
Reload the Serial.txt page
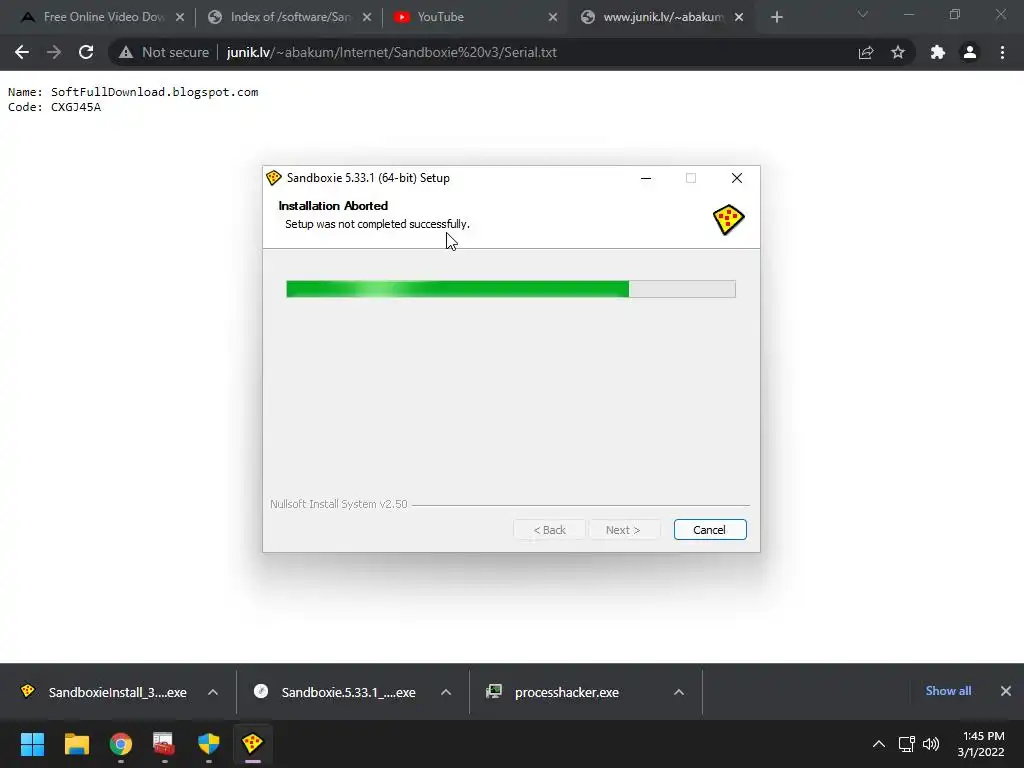[x=86, y=52]
